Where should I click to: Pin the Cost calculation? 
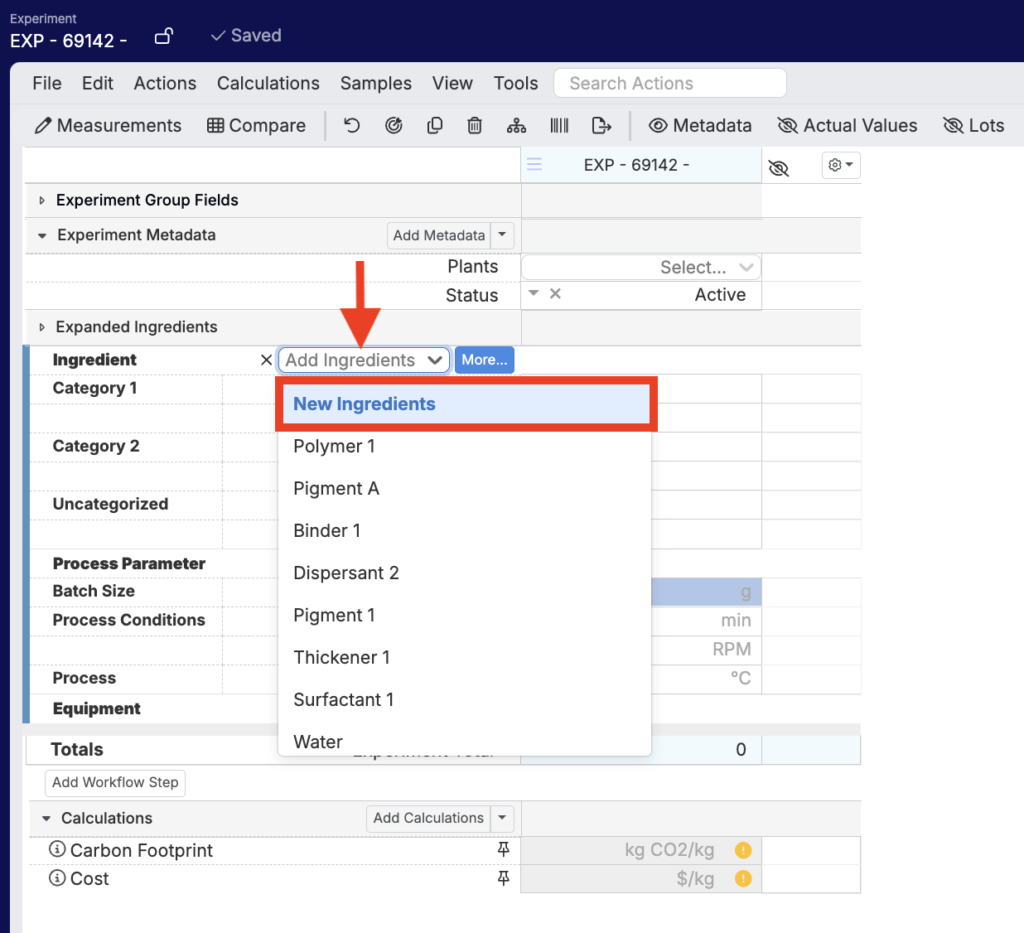pyautogui.click(x=503, y=878)
